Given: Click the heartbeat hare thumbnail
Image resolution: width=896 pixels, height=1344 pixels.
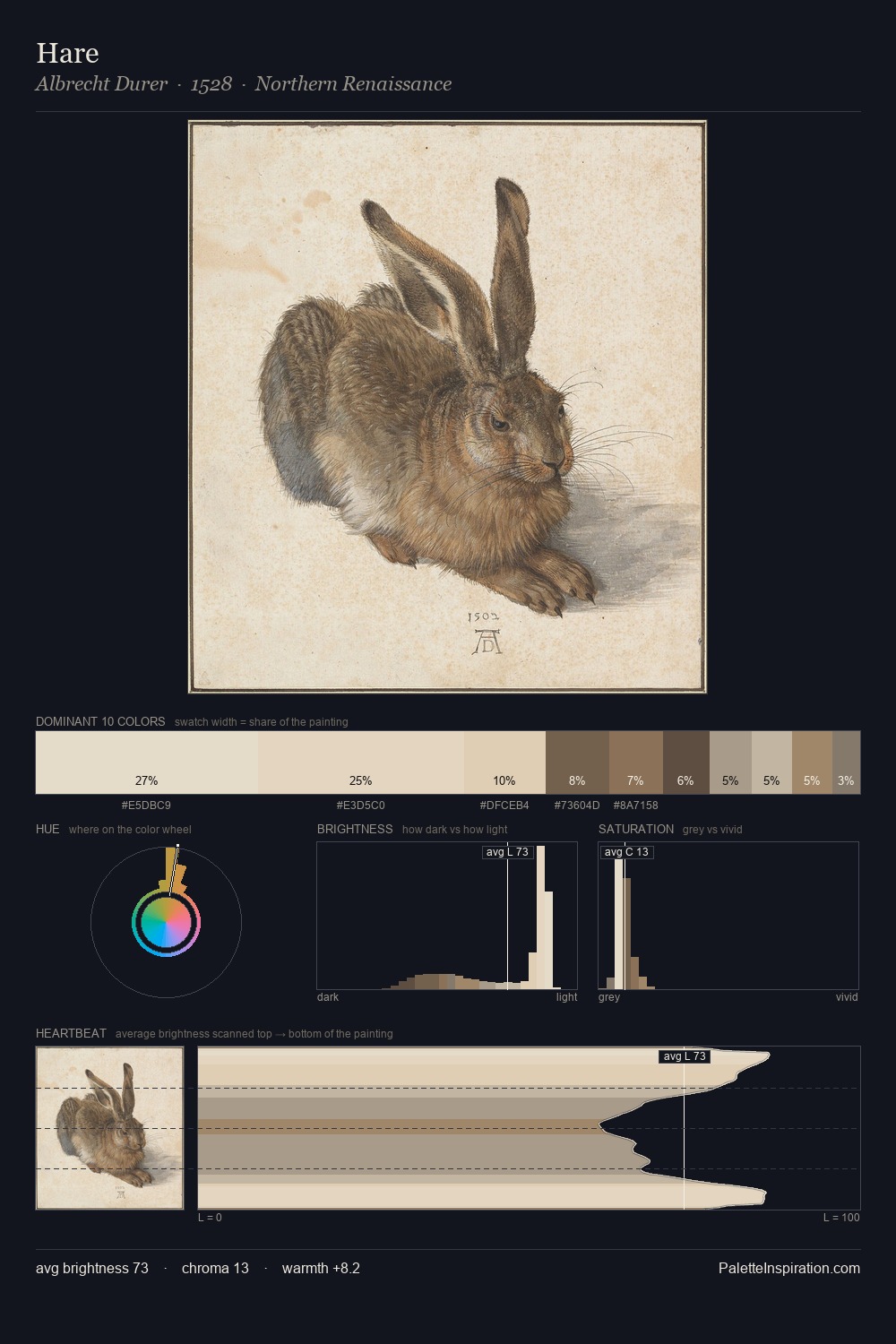Looking at the screenshot, I should click(x=109, y=1128).
